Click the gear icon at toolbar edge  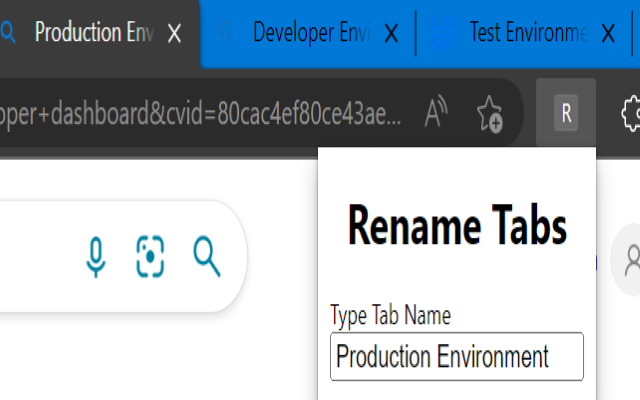point(631,113)
